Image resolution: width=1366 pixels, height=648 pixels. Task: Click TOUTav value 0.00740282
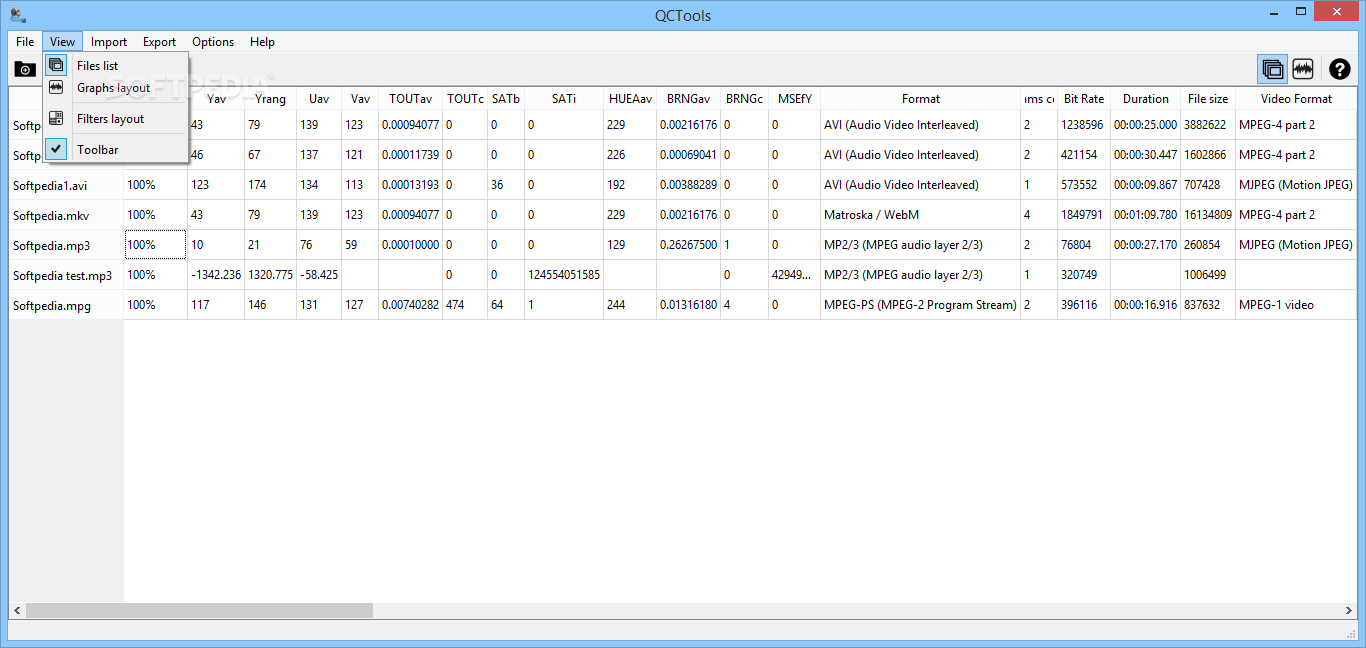coord(411,305)
